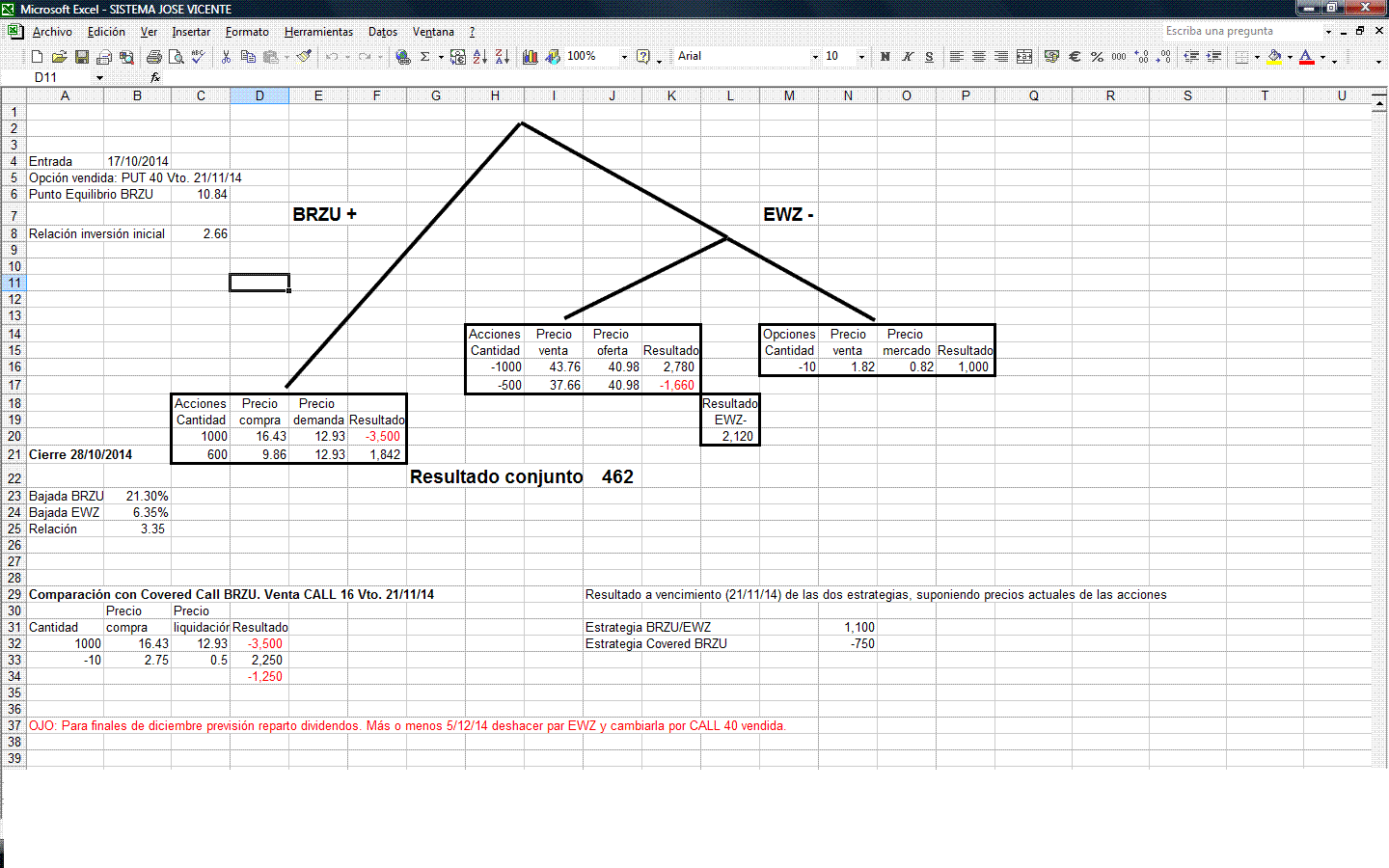Viewport: 1389px width, 868px height.
Task: Decrease decimal places
Action: coord(1164,57)
